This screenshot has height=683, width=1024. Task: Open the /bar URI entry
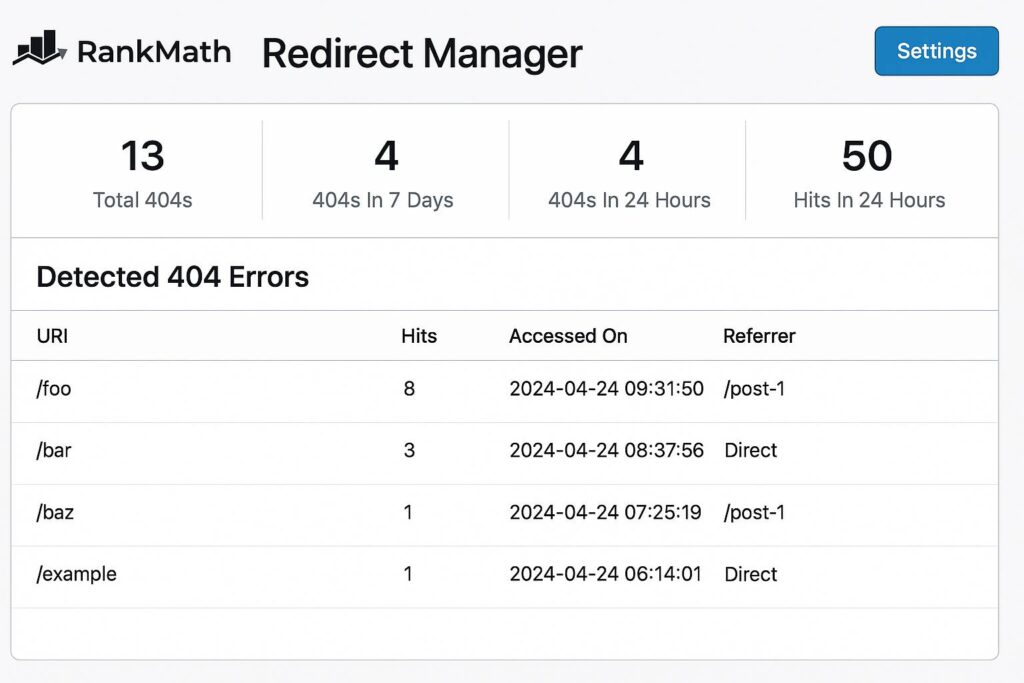pyautogui.click(x=54, y=451)
